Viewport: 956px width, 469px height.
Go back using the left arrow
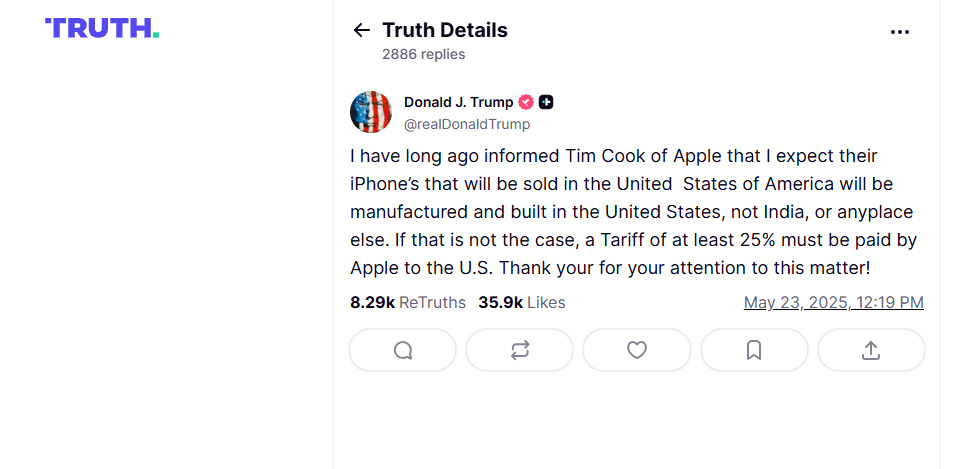(362, 30)
